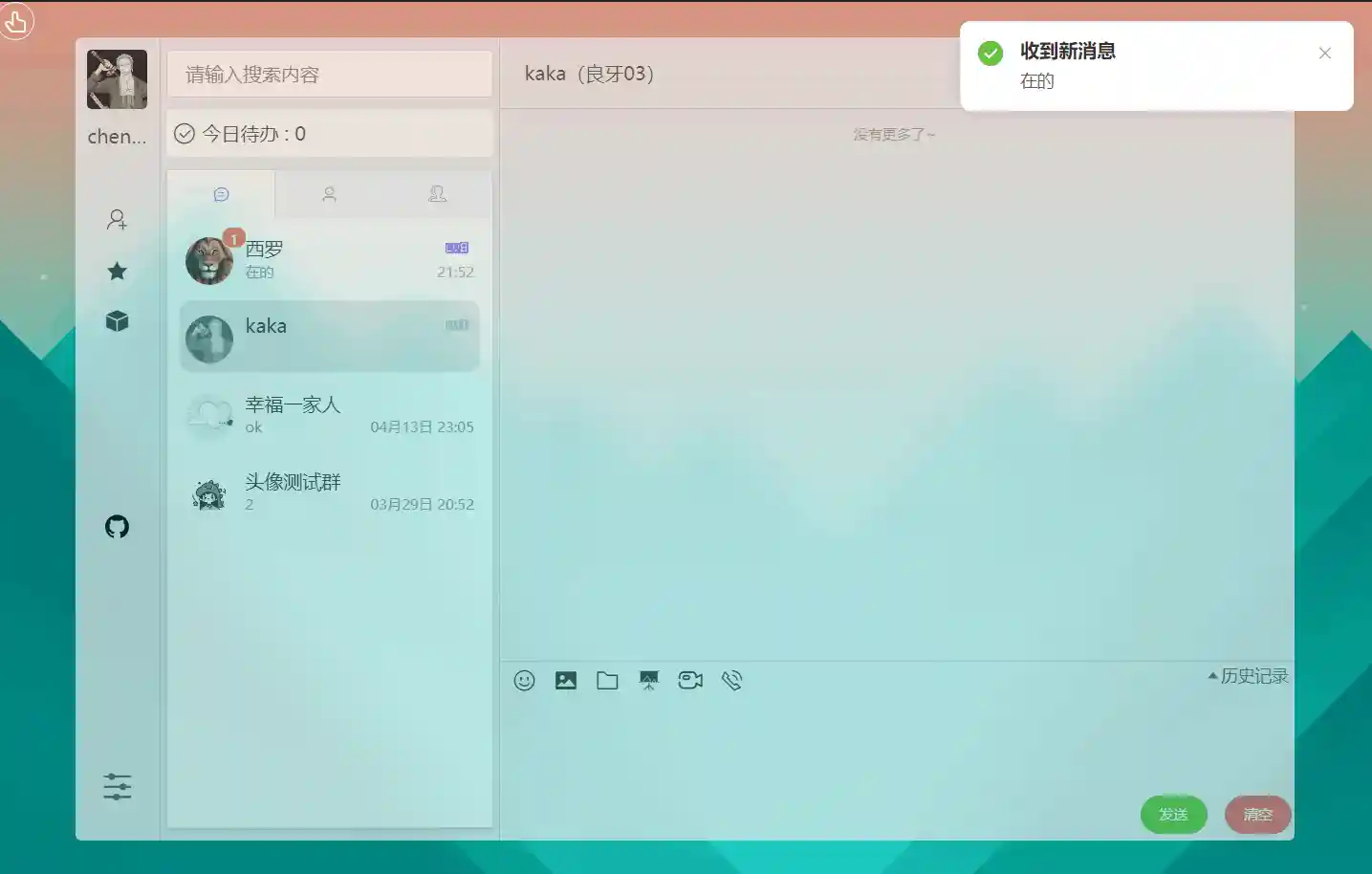The width and height of the screenshot is (1372, 874).
Task: Start screen sharing
Action: [649, 680]
